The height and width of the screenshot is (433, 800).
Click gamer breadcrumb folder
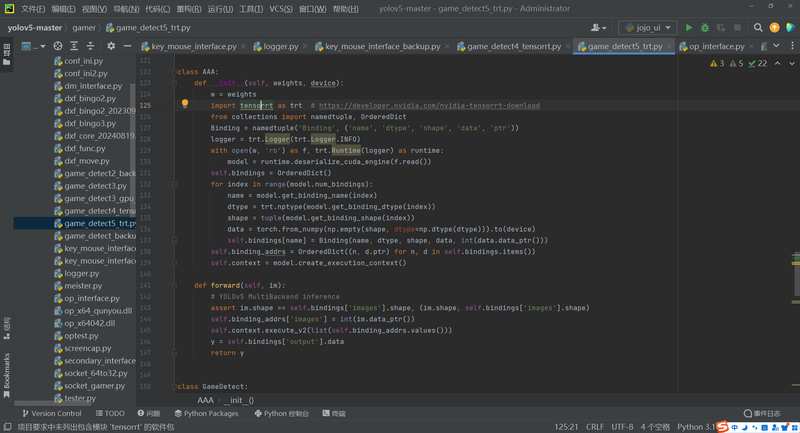[84, 28]
